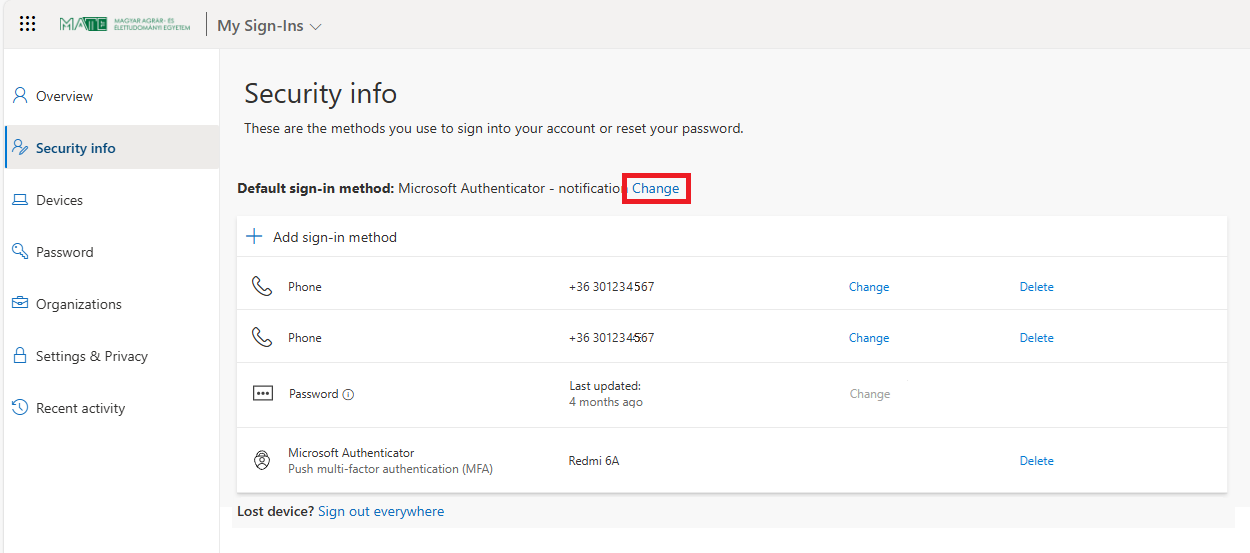This screenshot has width=1250, height=553.
Task: Click Add sign-in method text
Action: (x=334, y=237)
